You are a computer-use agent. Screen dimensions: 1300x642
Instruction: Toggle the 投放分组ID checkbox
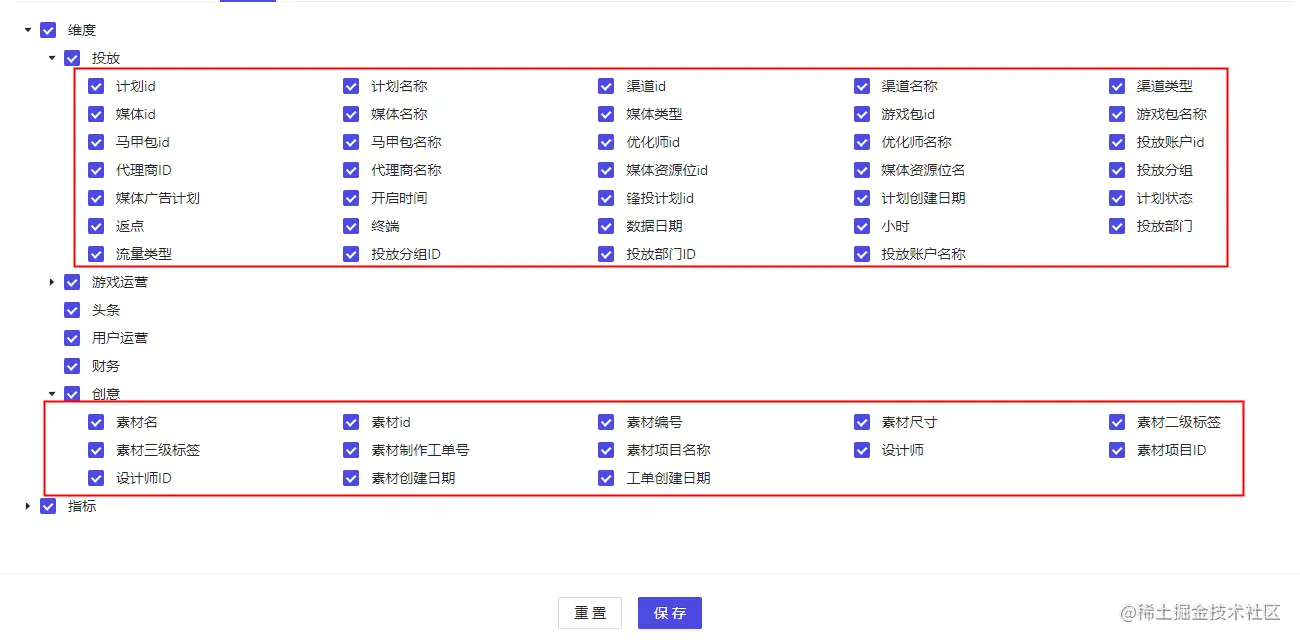[351, 254]
